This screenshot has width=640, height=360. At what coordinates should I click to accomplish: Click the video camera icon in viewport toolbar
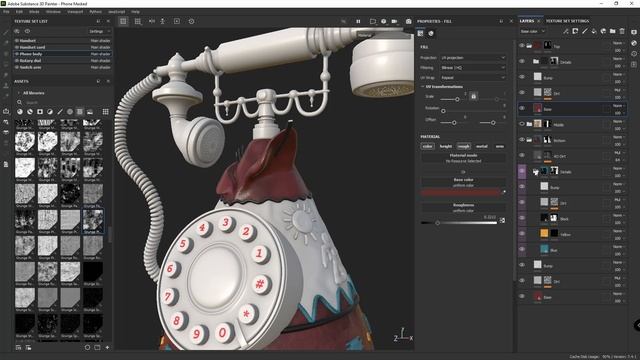394,21
